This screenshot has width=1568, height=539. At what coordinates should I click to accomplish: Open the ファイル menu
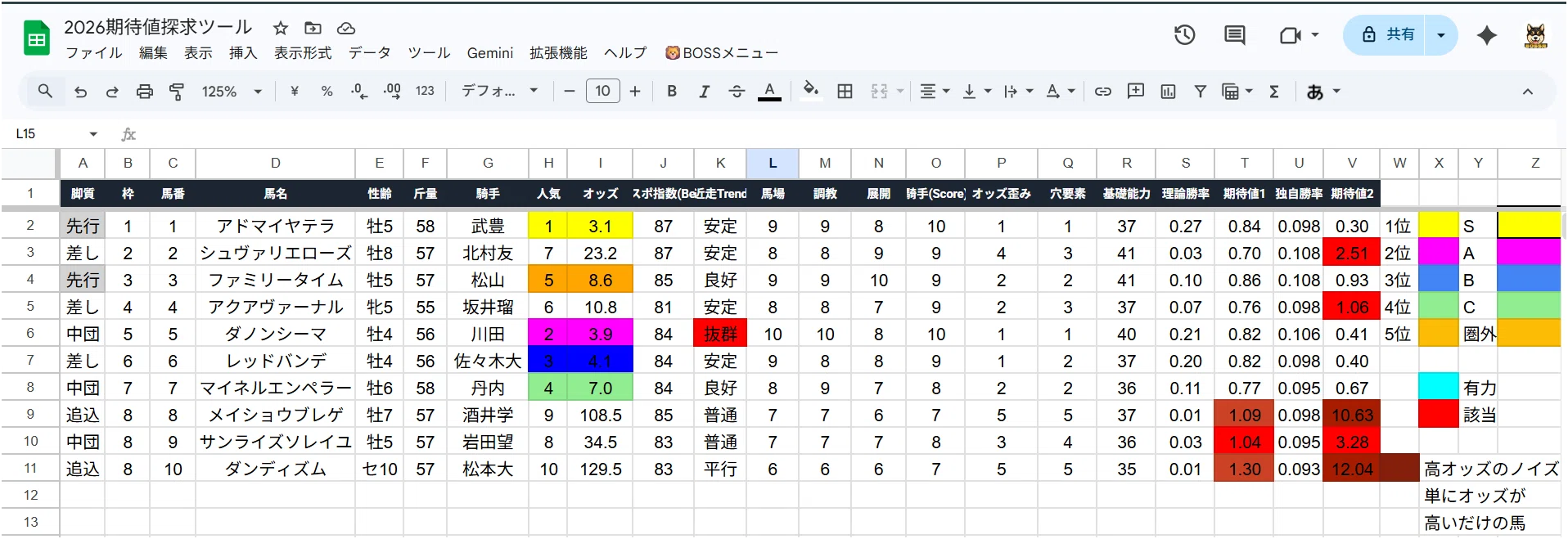tap(94, 53)
